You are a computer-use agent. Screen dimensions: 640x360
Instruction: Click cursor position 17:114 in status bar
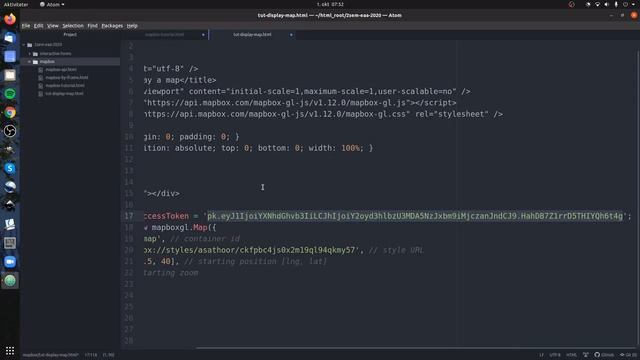tap(91, 355)
